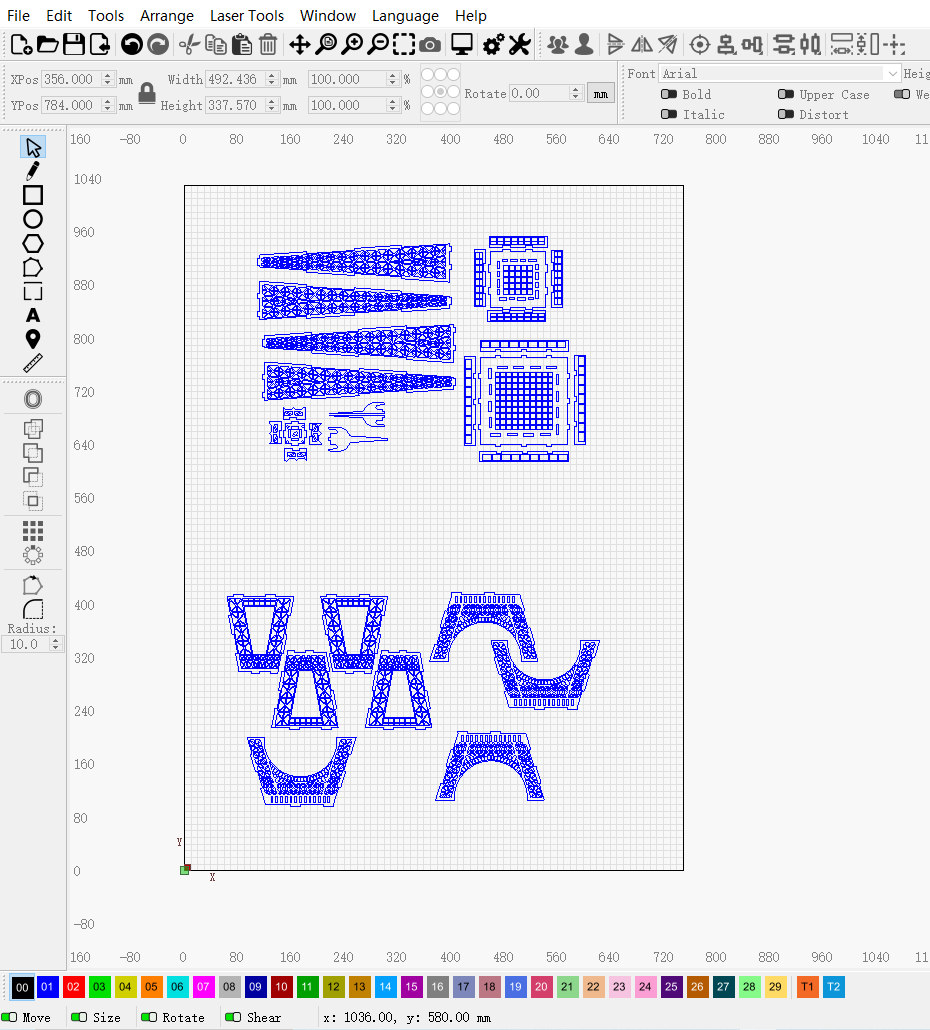The width and height of the screenshot is (930, 1030).
Task: Expand the Font dropdown showing Arial
Action: click(x=892, y=74)
